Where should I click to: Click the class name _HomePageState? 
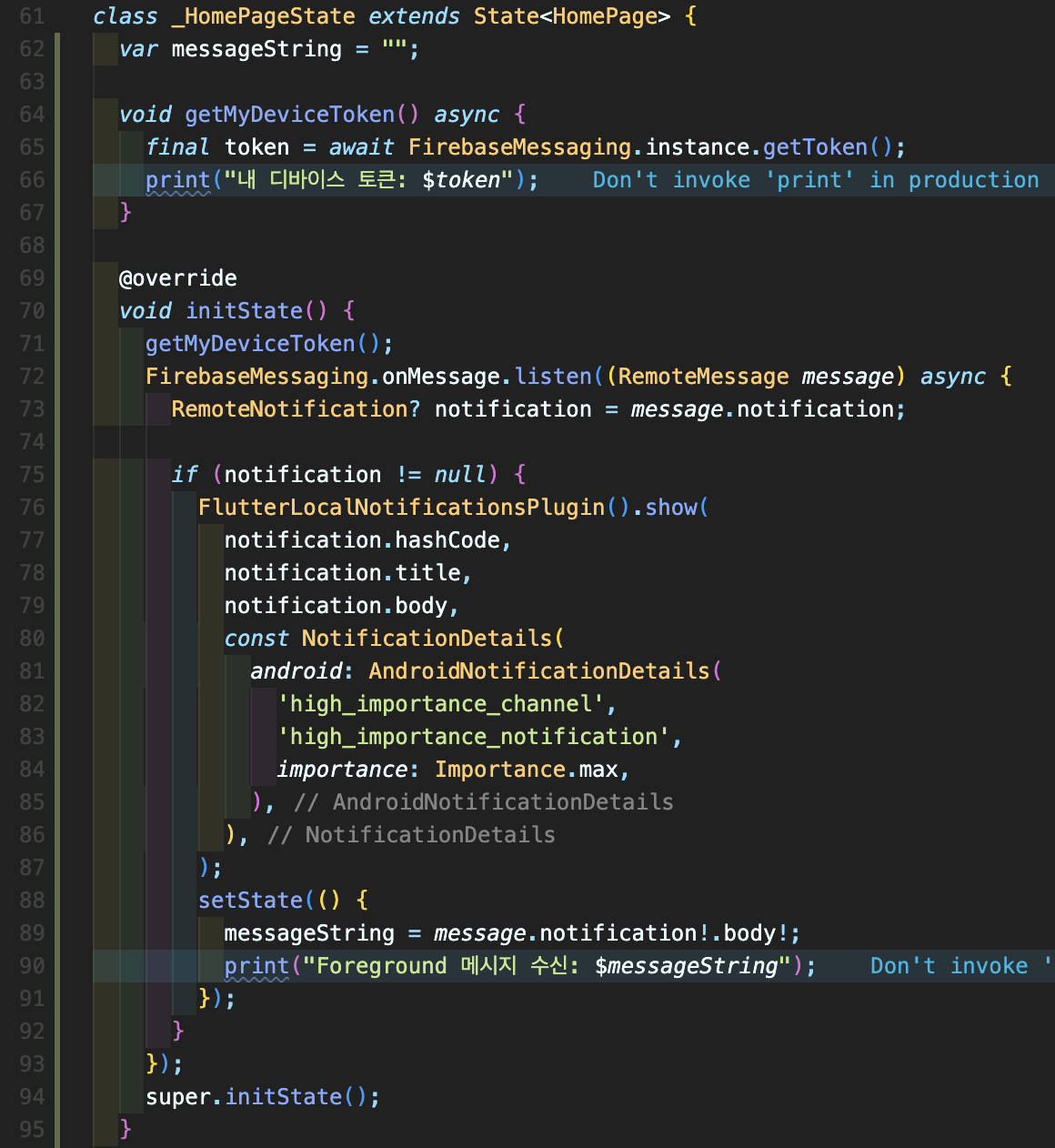pos(263,16)
